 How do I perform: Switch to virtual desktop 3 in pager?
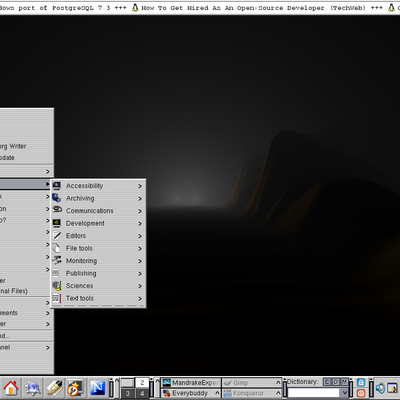tap(127, 393)
